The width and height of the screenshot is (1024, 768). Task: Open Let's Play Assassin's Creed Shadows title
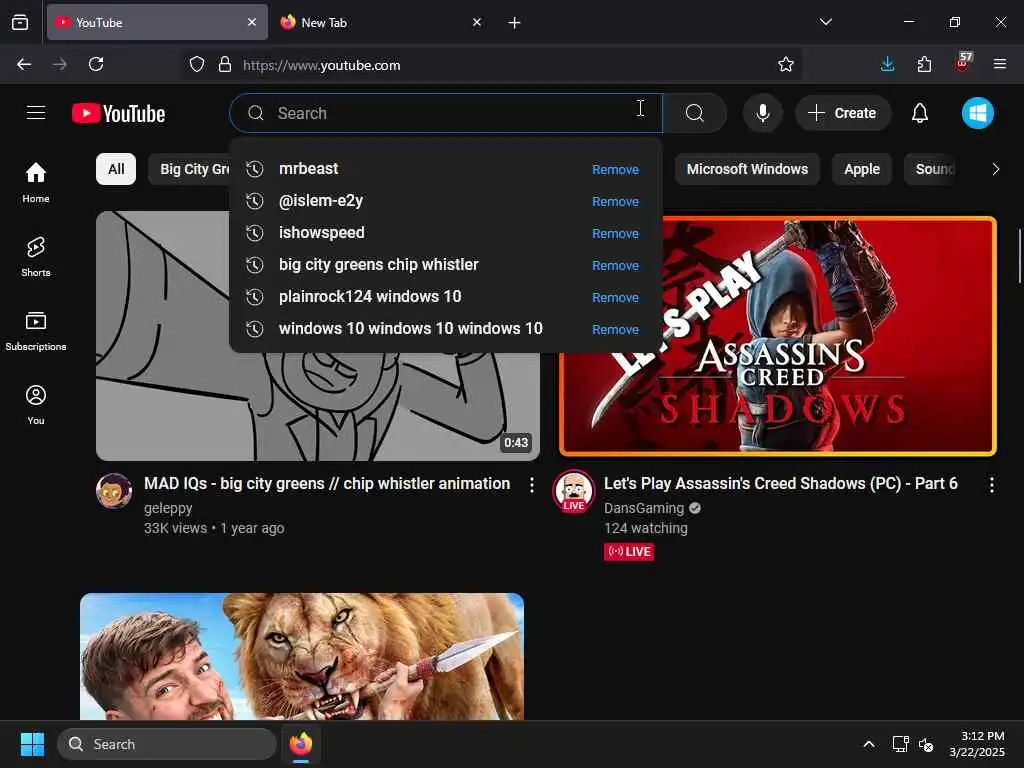[x=780, y=483]
